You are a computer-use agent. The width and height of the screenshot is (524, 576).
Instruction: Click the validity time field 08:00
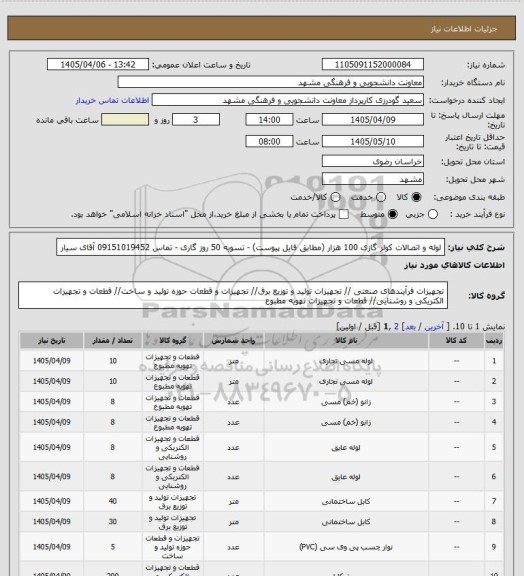(x=269, y=141)
